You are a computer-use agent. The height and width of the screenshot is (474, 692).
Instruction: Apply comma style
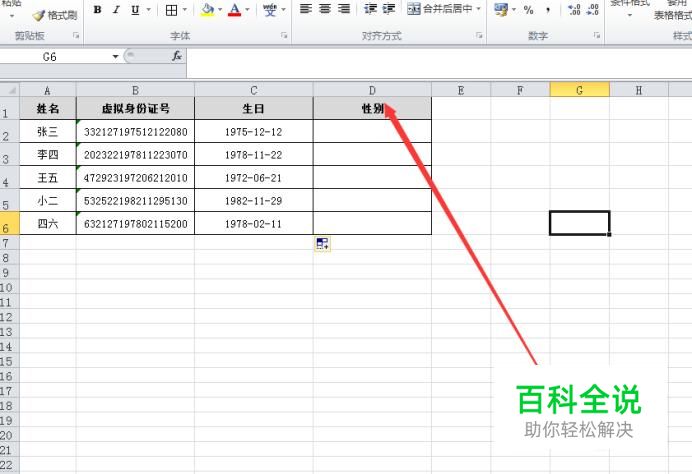coord(548,9)
